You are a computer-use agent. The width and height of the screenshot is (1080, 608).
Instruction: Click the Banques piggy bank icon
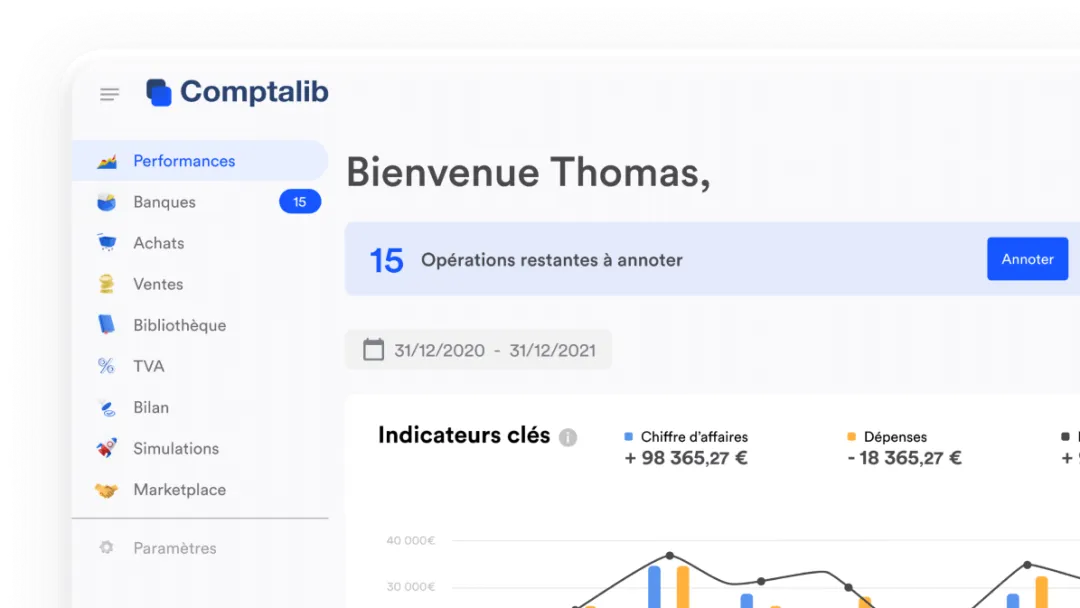click(107, 202)
